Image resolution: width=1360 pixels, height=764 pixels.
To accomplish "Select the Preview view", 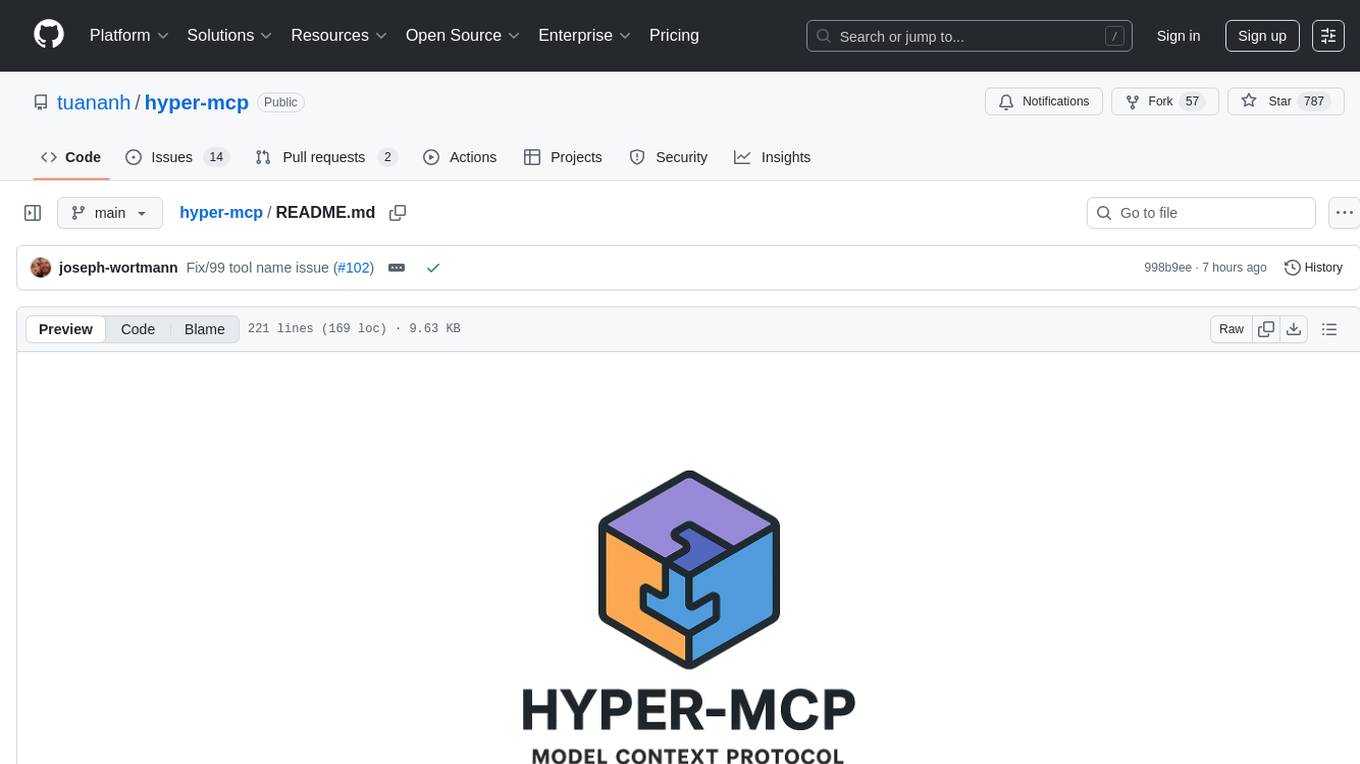I will click(66, 329).
